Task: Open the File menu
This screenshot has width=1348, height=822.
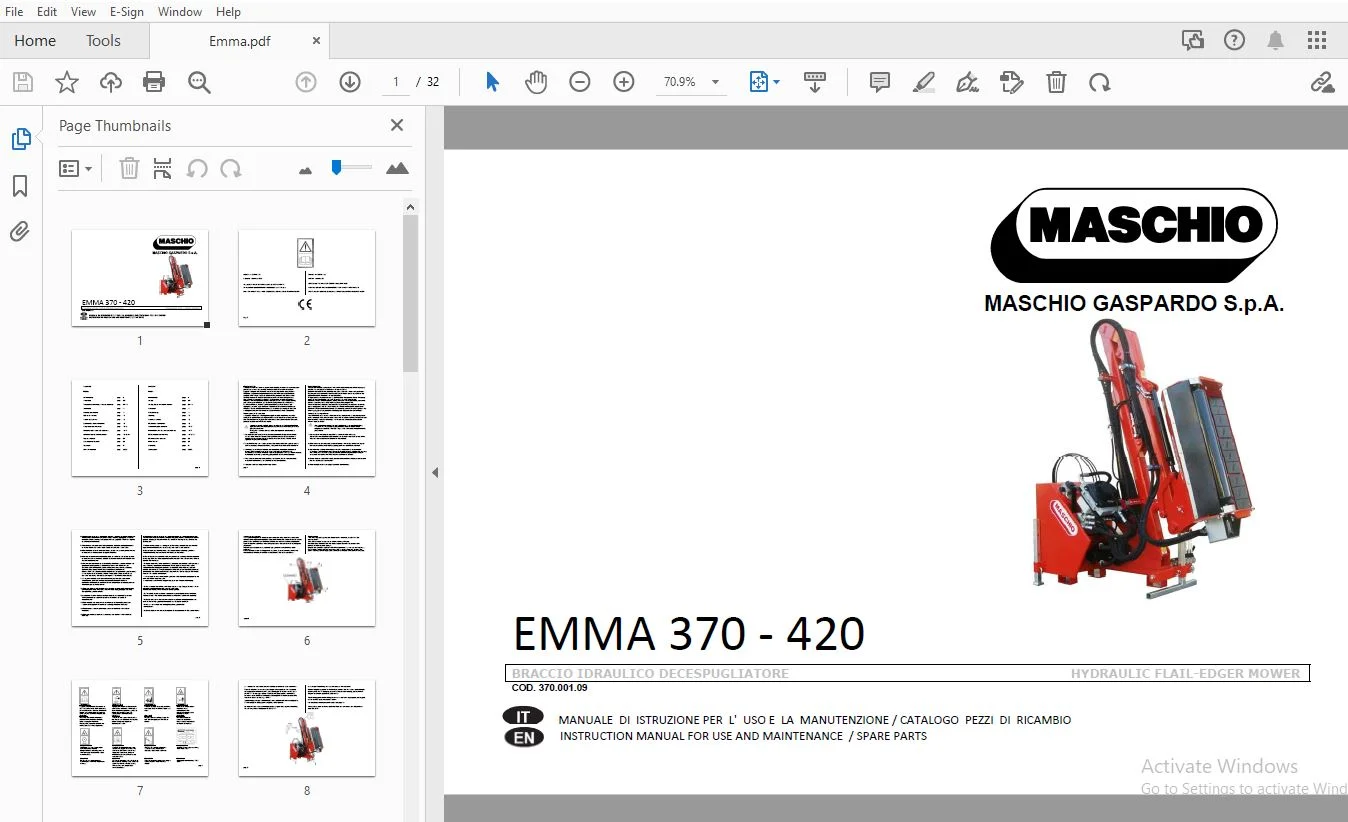Action: [x=15, y=11]
